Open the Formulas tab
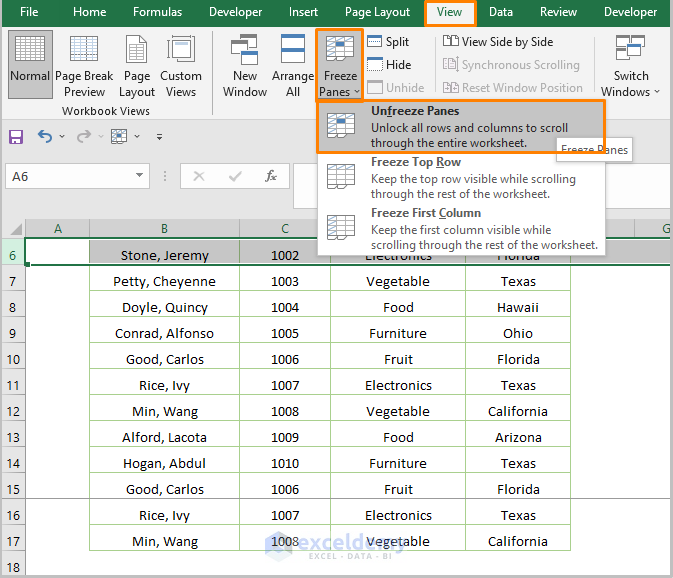Screen dimensions: 673x578 tap(158, 12)
